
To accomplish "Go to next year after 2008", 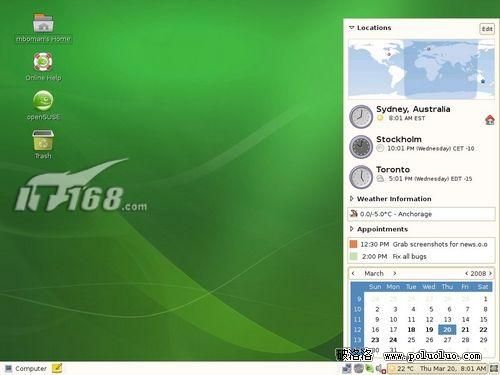I will point(490,273).
